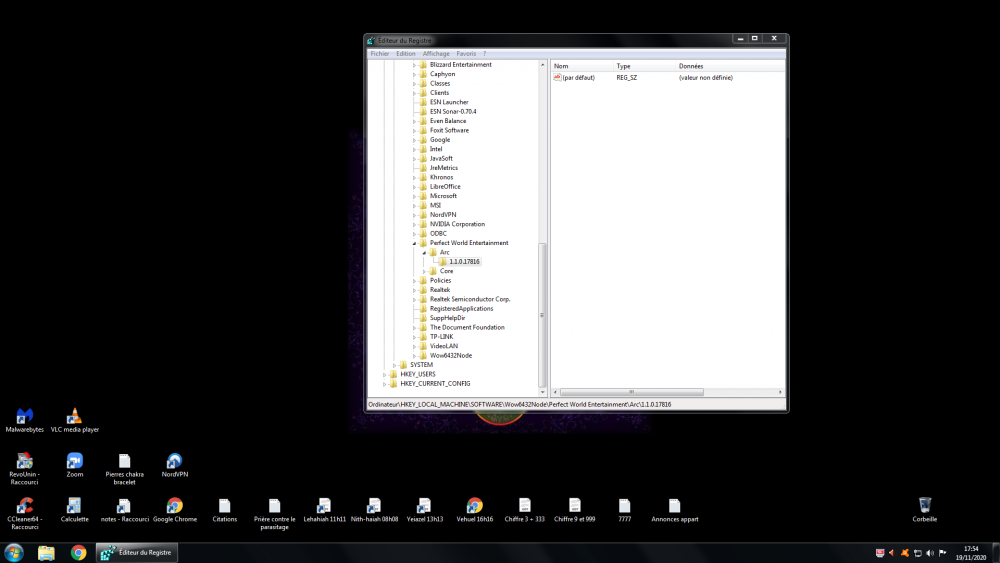Collapse the Arc registry key
1000x563 pixels.
[424, 252]
